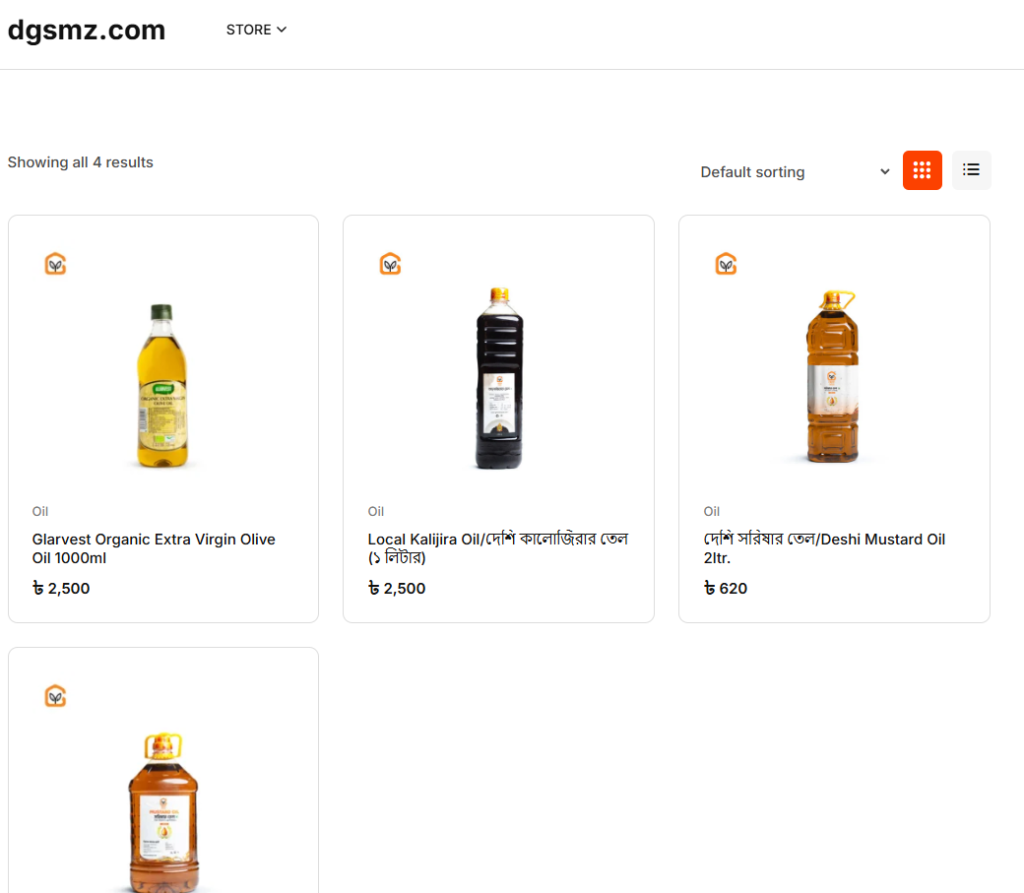Expand the STORE menu
The width and height of the screenshot is (1024, 893).
click(249, 30)
